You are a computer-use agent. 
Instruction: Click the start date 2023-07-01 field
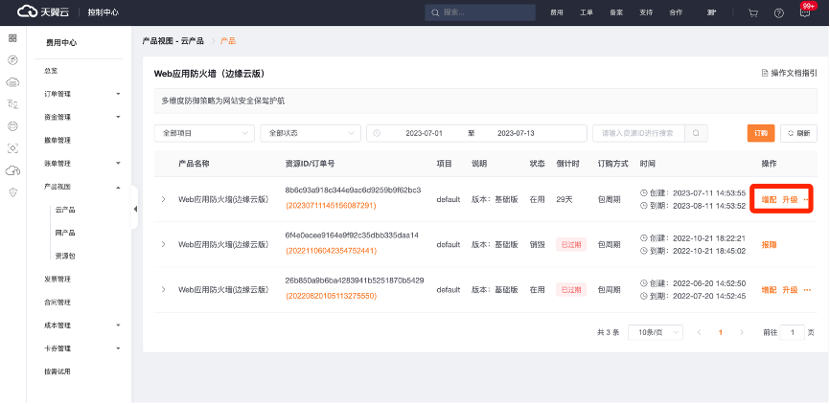pos(424,133)
